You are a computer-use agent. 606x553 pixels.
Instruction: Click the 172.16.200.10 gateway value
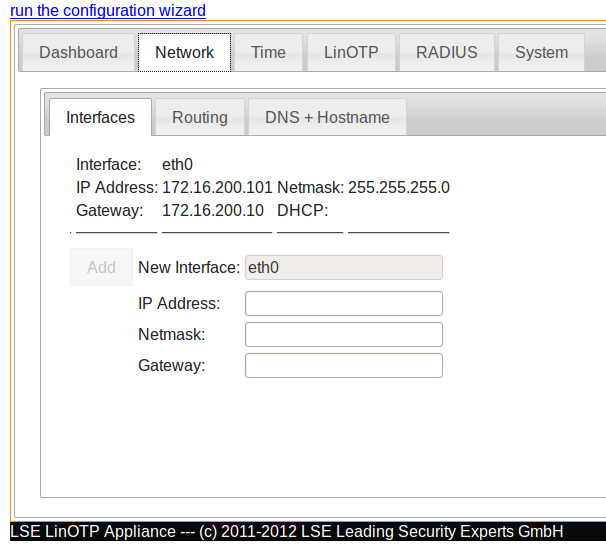(x=213, y=210)
